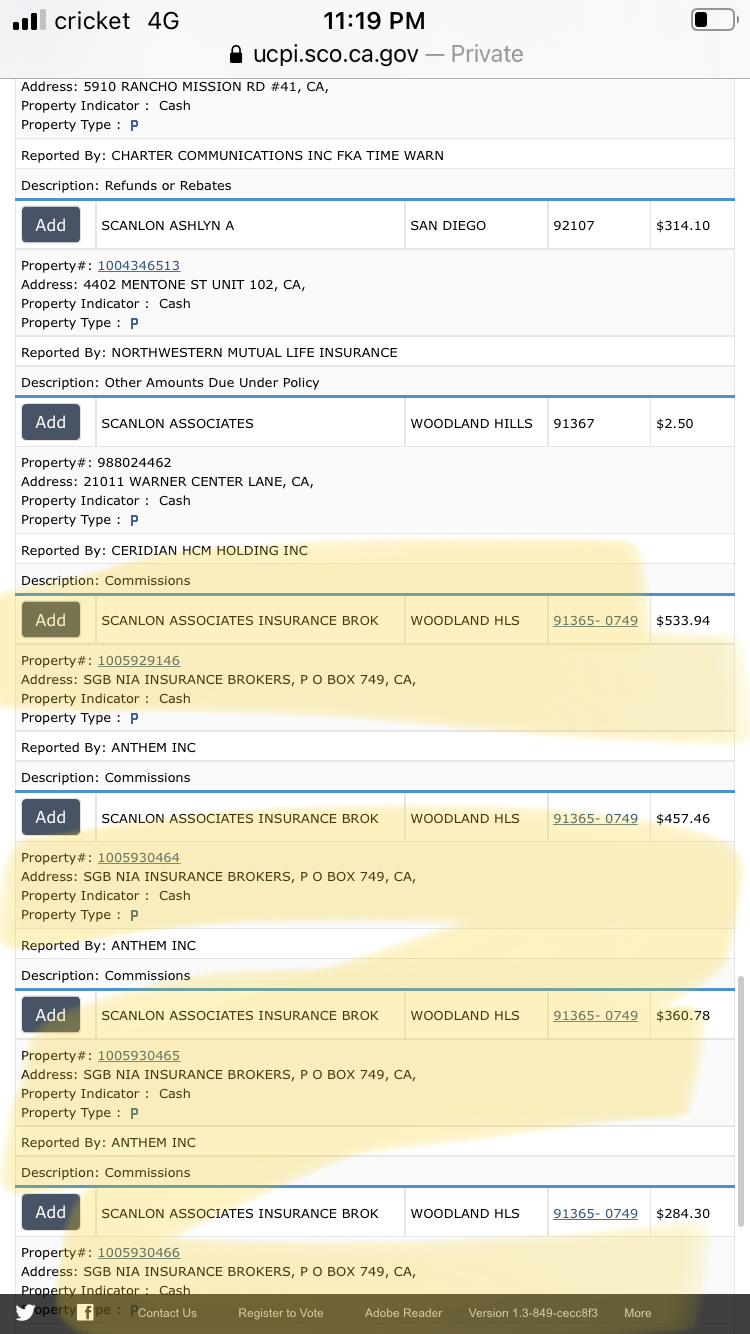Add the $457.46 Scanlon Associates property
This screenshot has height=1334, width=750.
(x=51, y=817)
